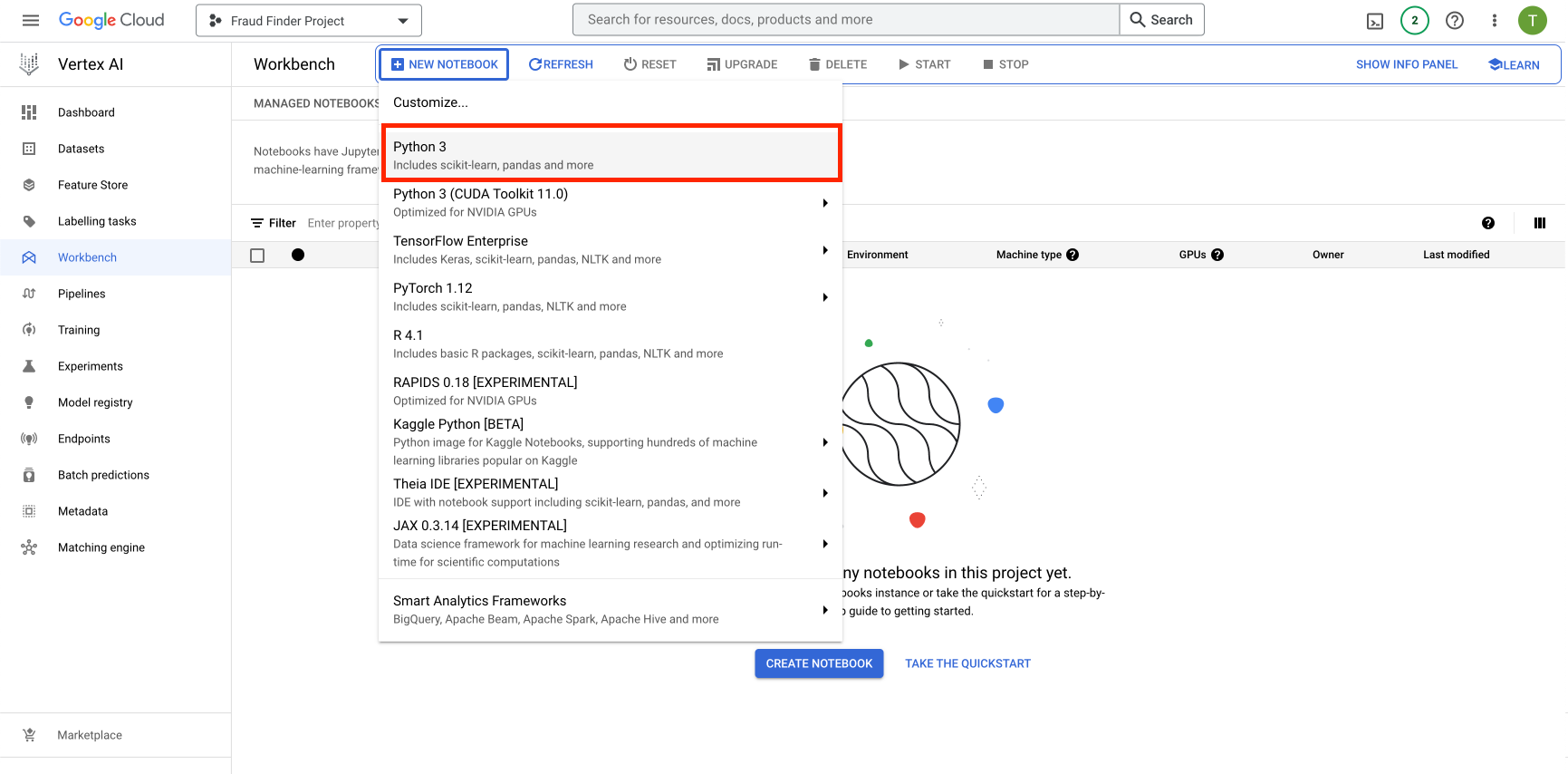Click the REFRESH button

pyautogui.click(x=561, y=64)
